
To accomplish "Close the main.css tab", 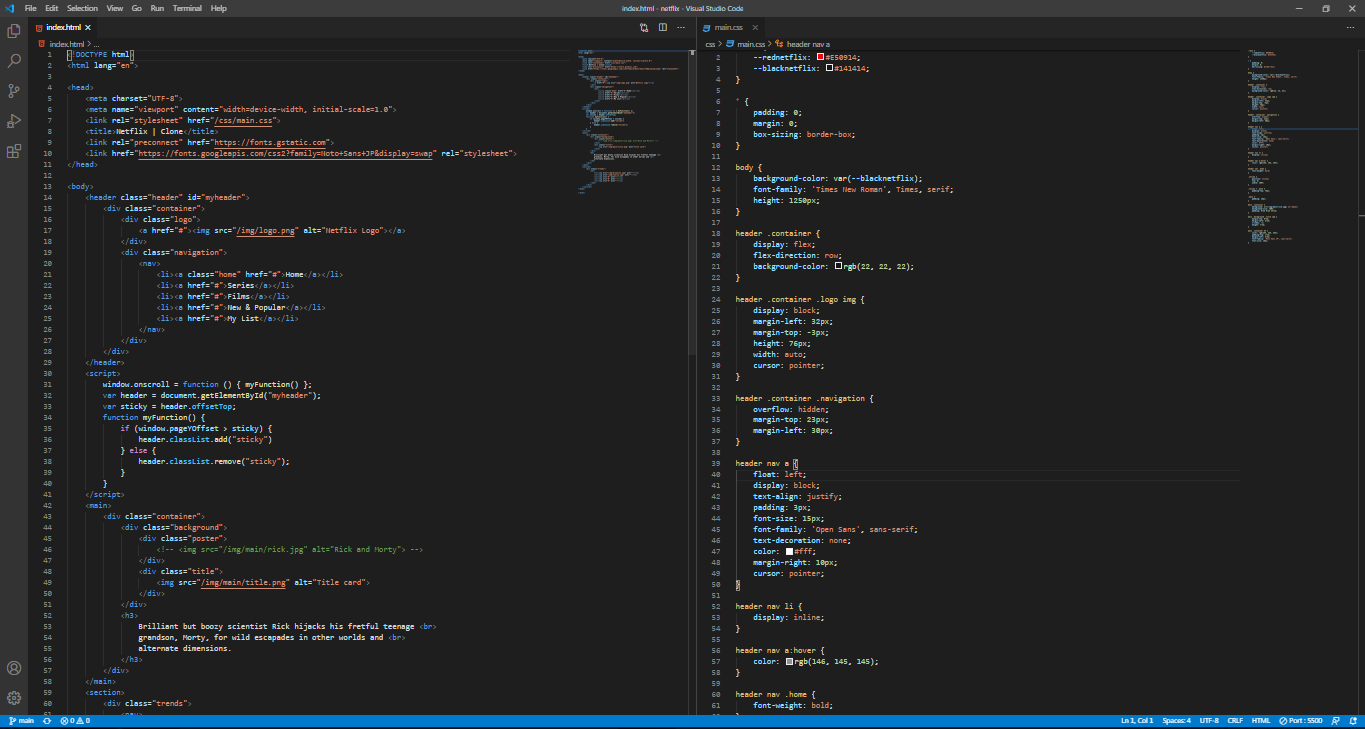I will point(755,27).
